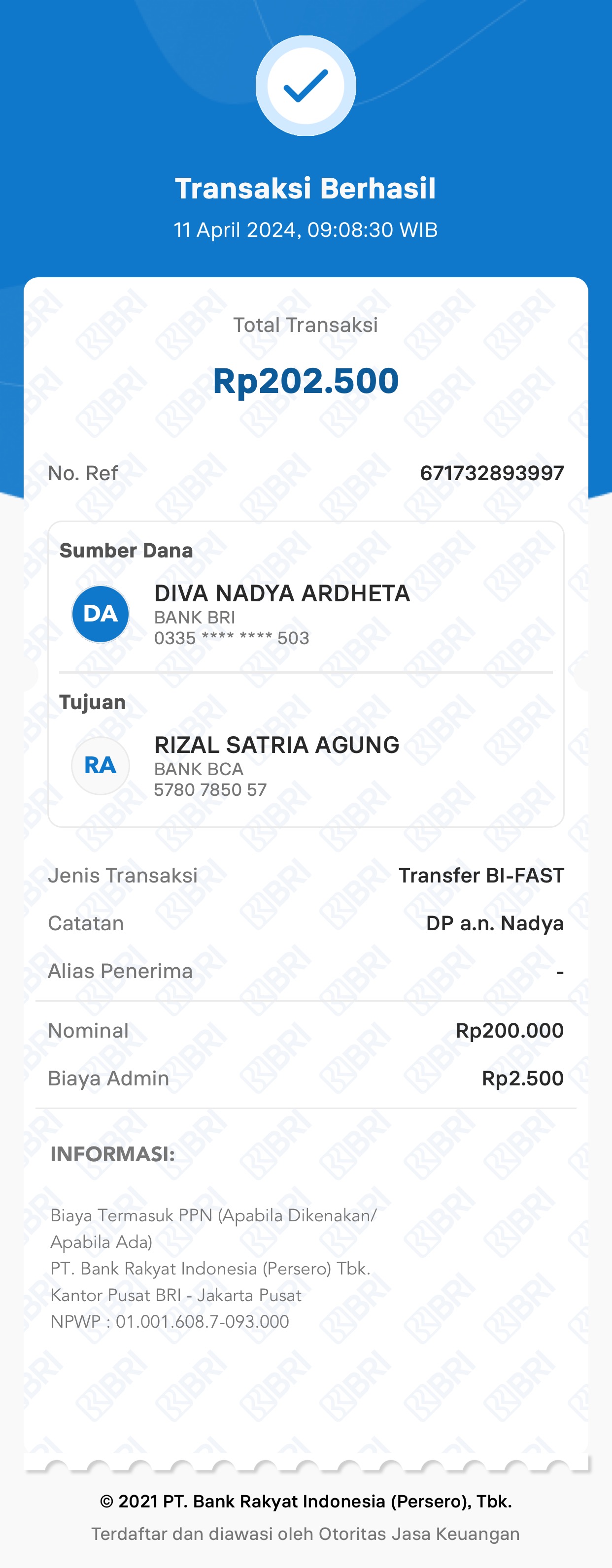The height and width of the screenshot is (1568, 612).
Task: Select the transaction date and time text
Action: [306, 230]
